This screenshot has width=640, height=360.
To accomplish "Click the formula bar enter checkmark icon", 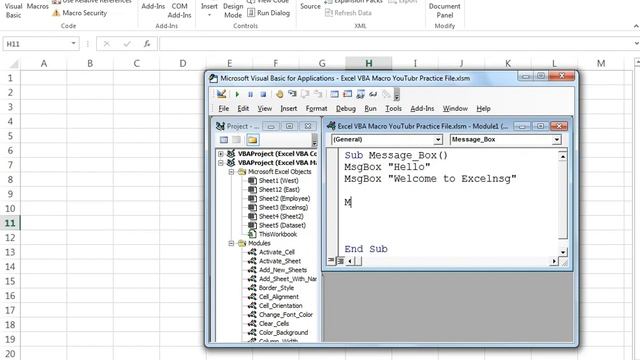I will [x=127, y=44].
